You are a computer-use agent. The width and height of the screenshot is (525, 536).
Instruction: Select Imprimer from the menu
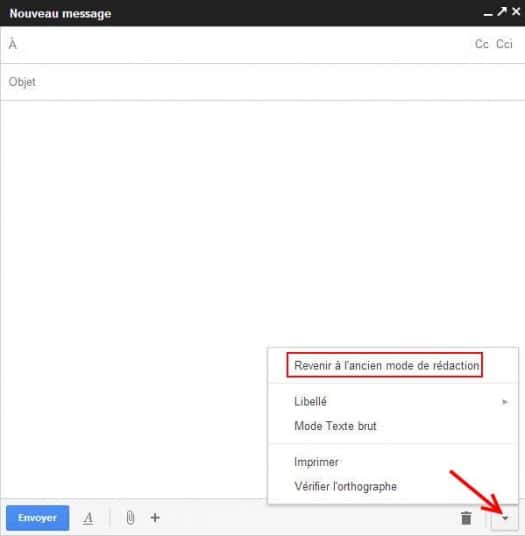(393, 462)
